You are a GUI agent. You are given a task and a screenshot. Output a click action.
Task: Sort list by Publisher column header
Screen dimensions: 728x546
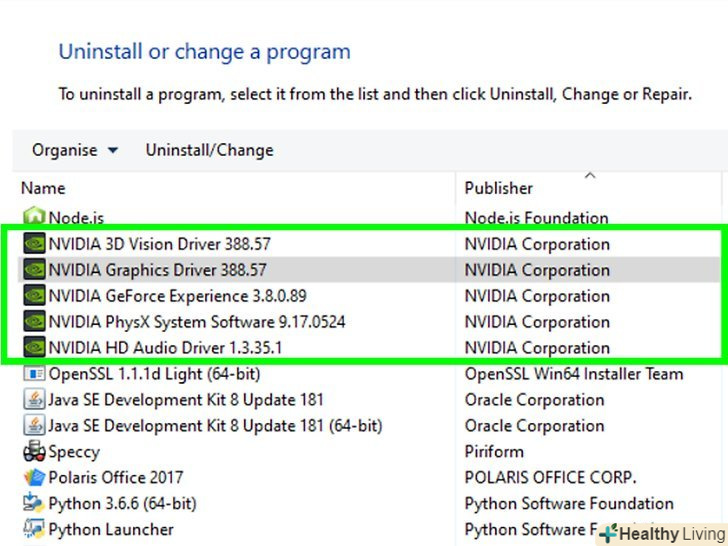pyautogui.click(x=499, y=188)
